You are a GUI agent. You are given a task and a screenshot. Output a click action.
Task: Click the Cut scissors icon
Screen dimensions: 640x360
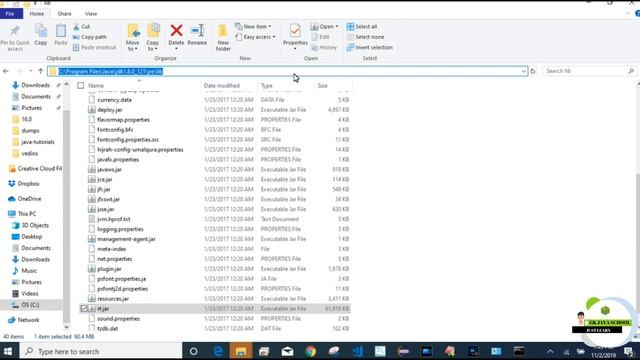(76, 27)
